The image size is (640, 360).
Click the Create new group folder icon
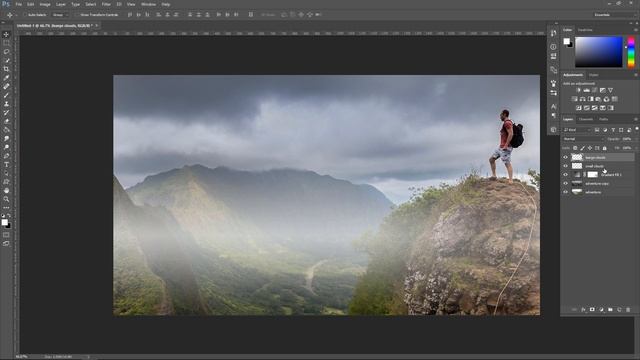[610, 310]
